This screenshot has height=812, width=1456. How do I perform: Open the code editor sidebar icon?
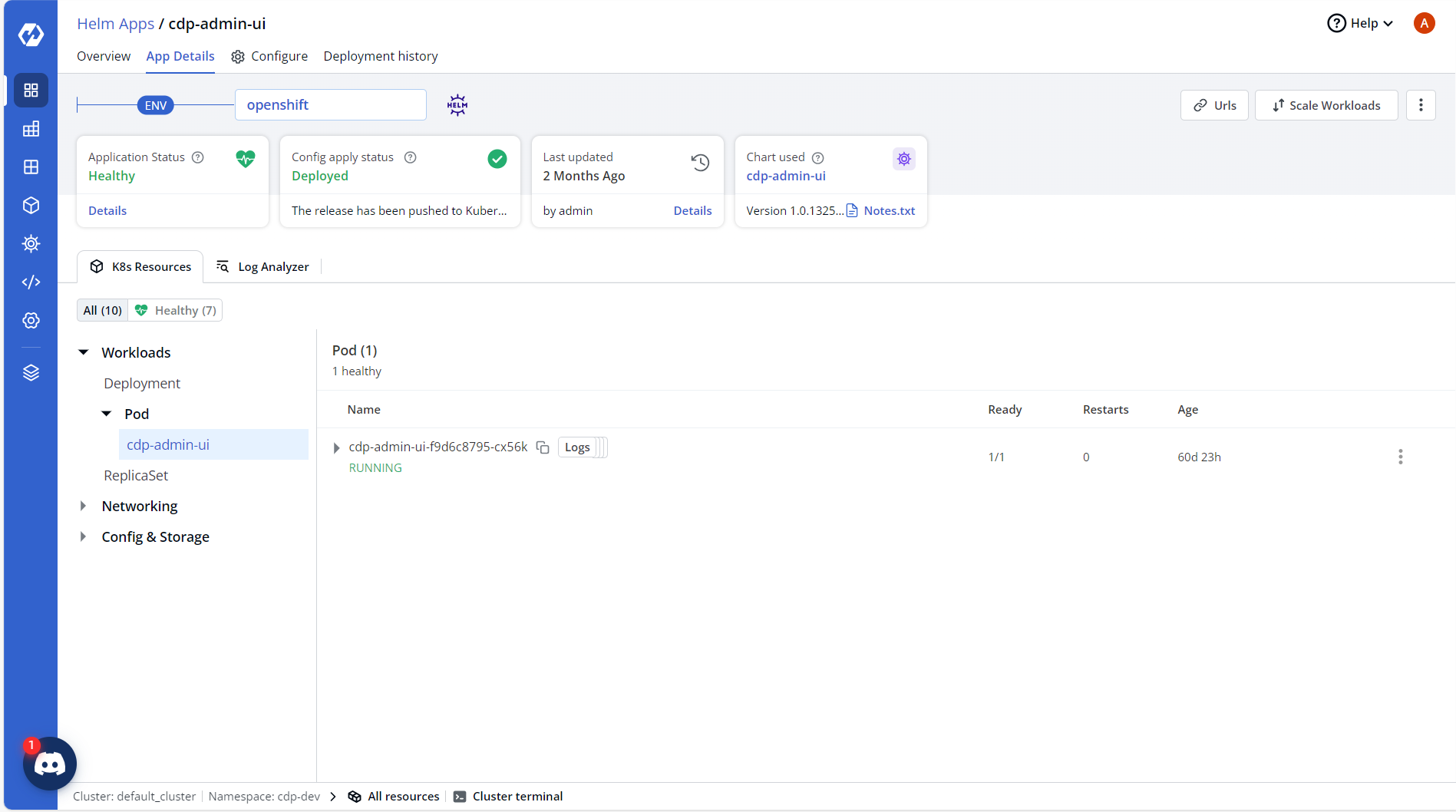(31, 282)
